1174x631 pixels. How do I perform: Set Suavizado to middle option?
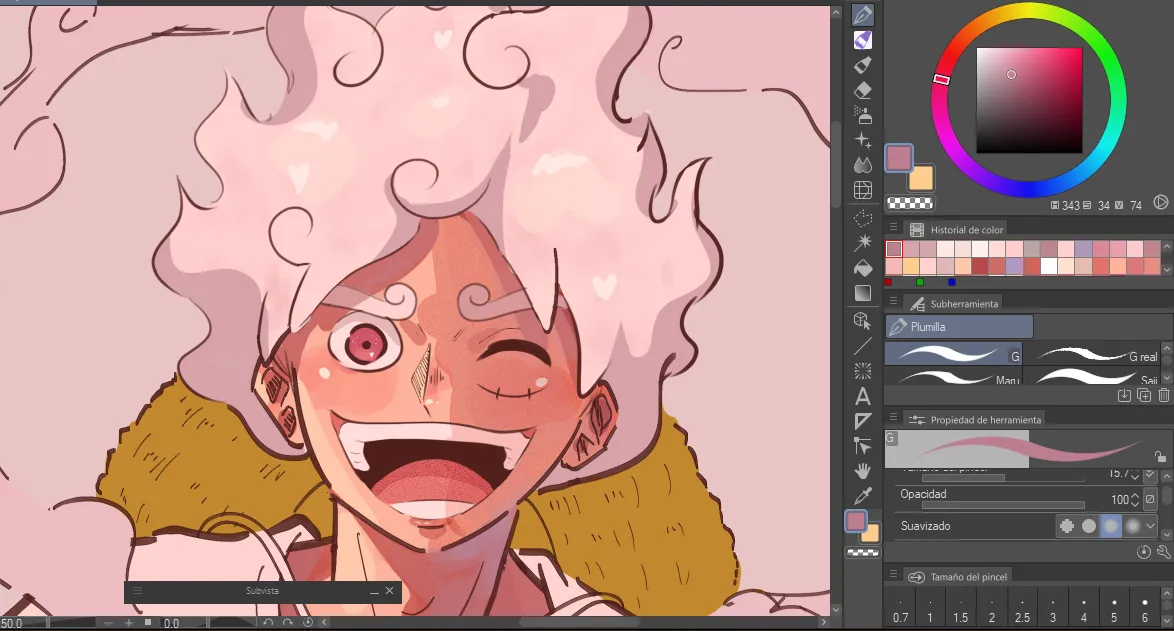pyautogui.click(x=1111, y=526)
